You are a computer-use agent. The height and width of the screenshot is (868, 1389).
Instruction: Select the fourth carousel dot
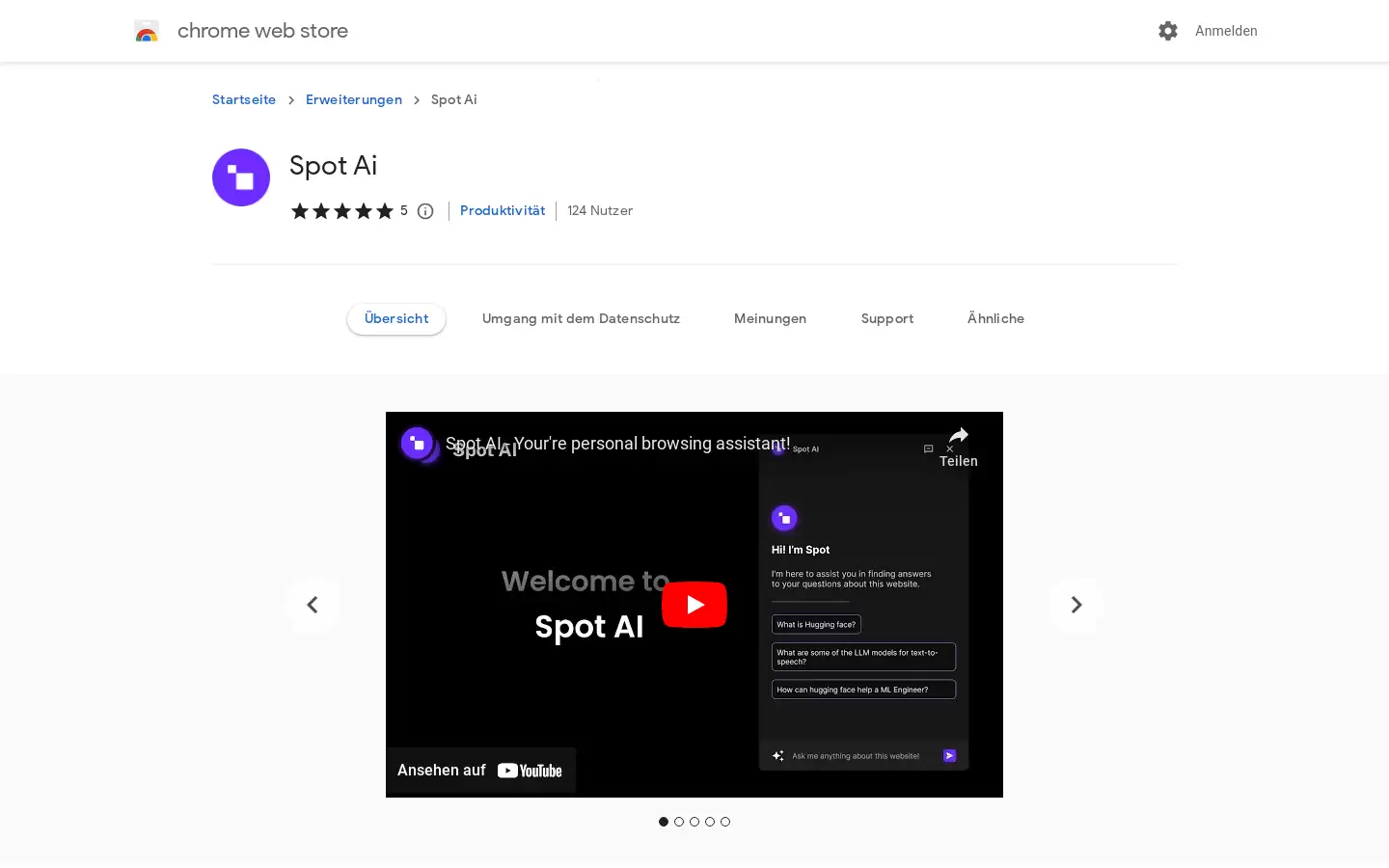click(710, 822)
